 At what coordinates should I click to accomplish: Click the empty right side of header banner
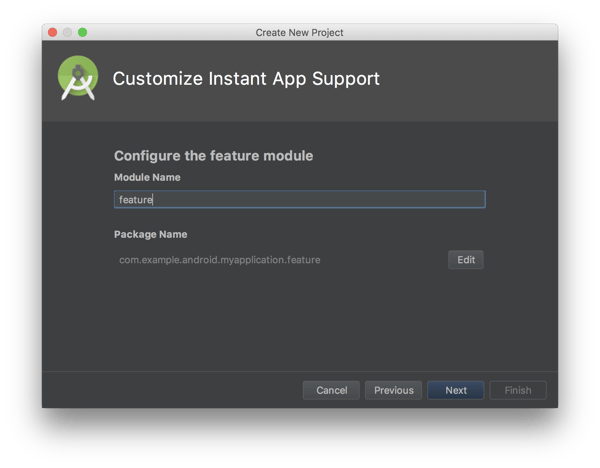480,80
